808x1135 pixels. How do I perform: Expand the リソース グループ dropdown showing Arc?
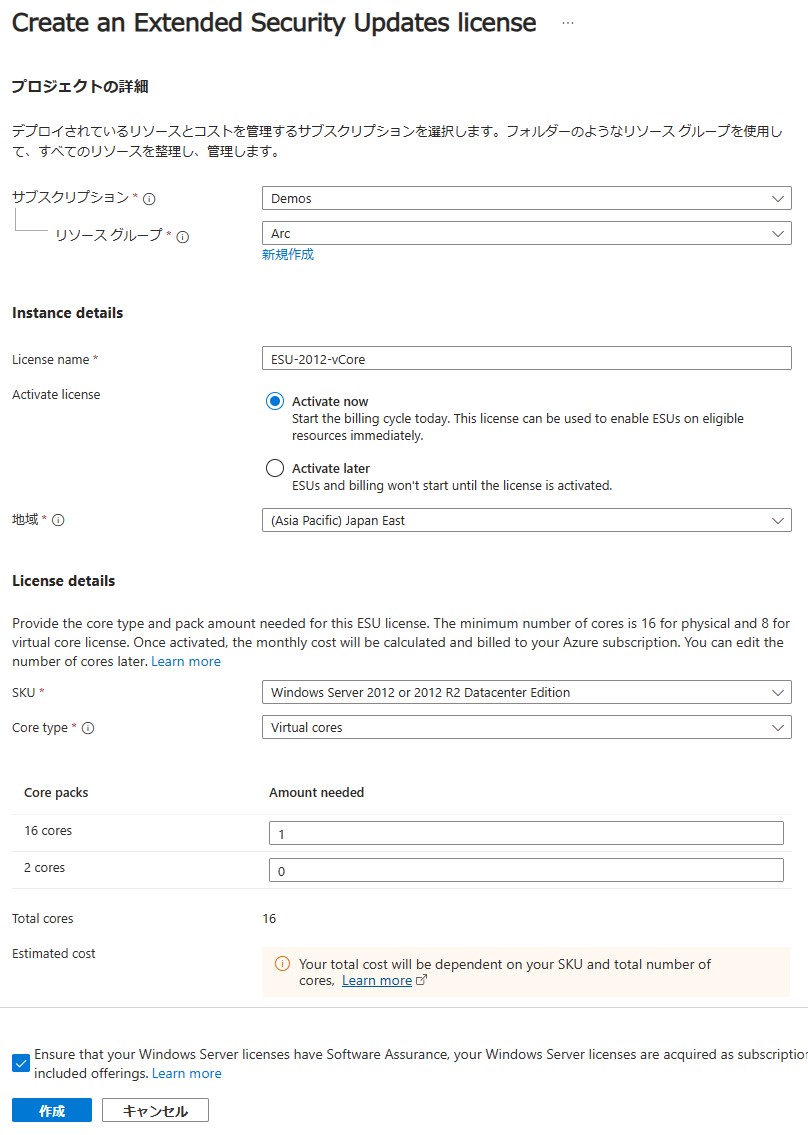pos(526,233)
